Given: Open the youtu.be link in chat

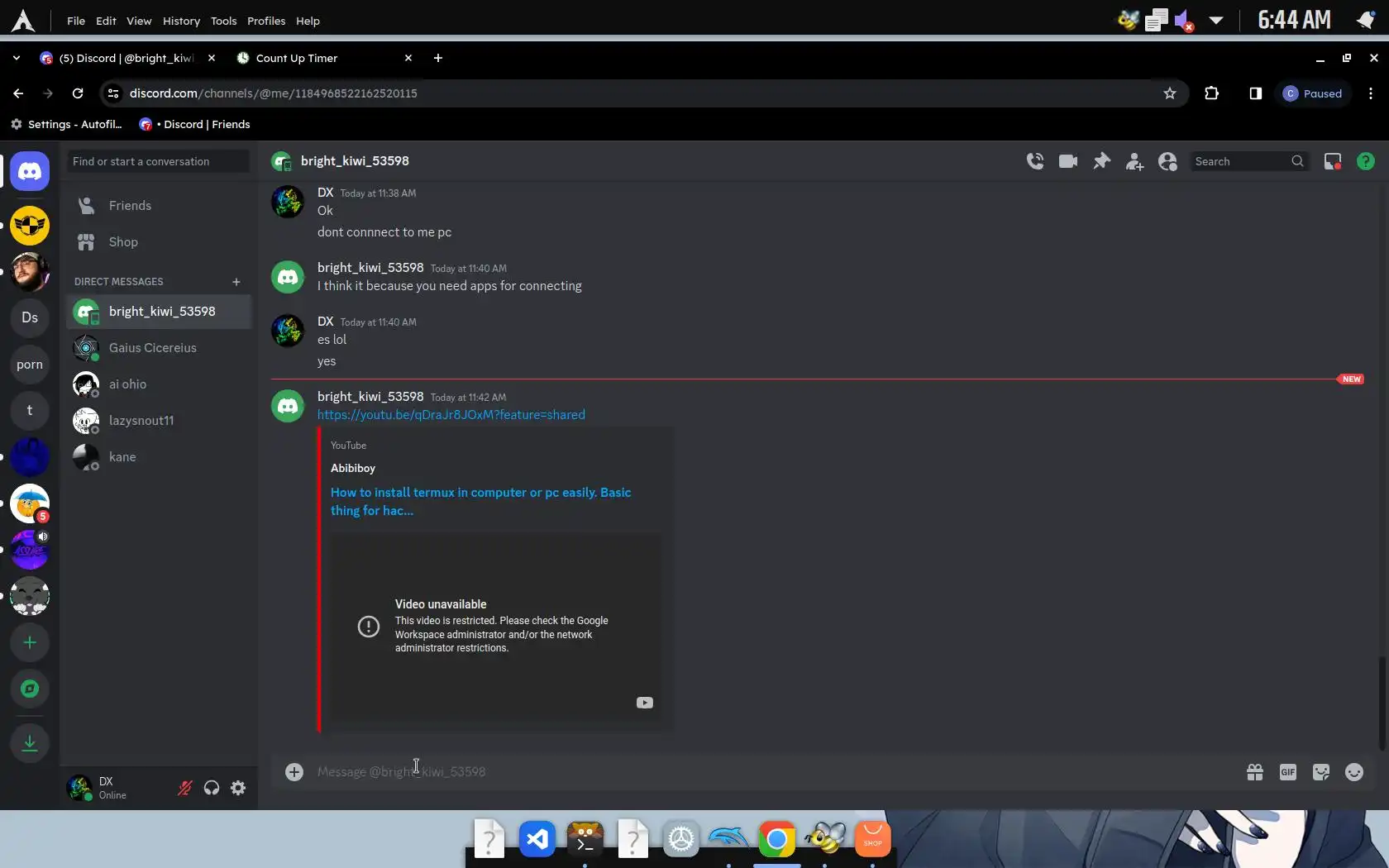Looking at the screenshot, I should coord(451,415).
